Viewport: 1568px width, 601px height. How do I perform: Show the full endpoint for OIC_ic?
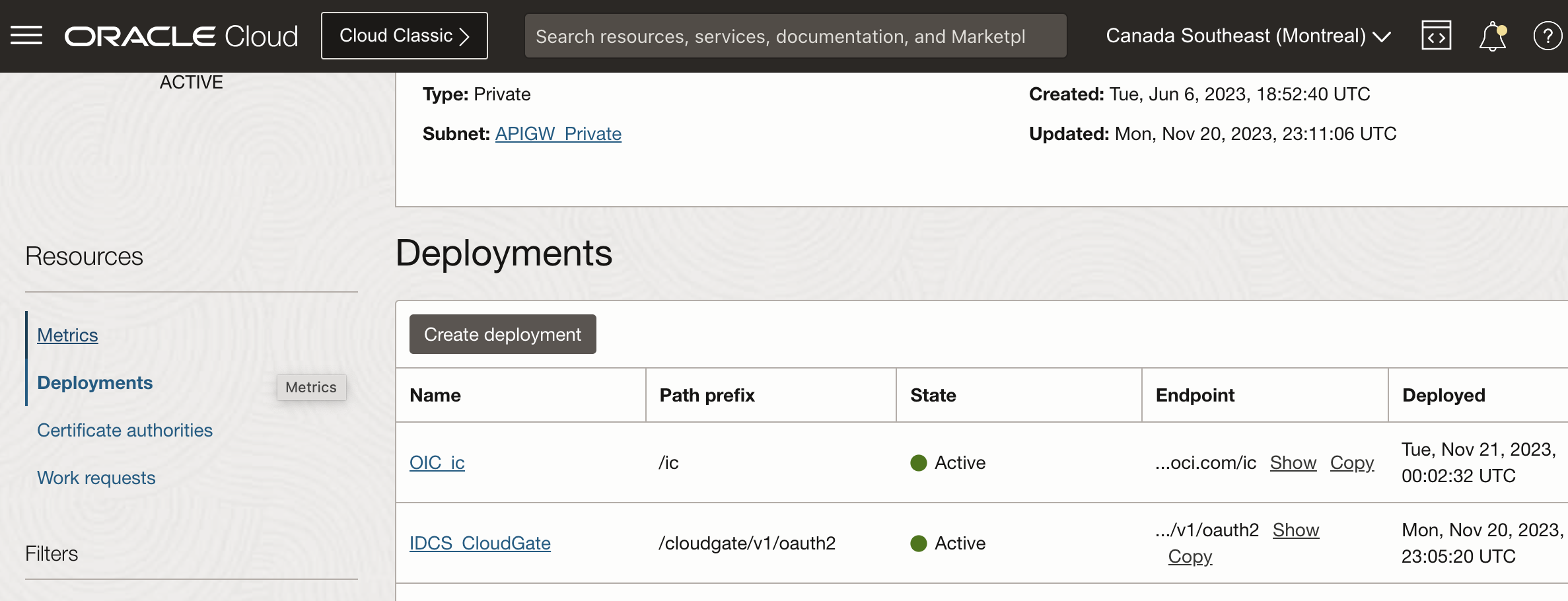pos(1293,462)
